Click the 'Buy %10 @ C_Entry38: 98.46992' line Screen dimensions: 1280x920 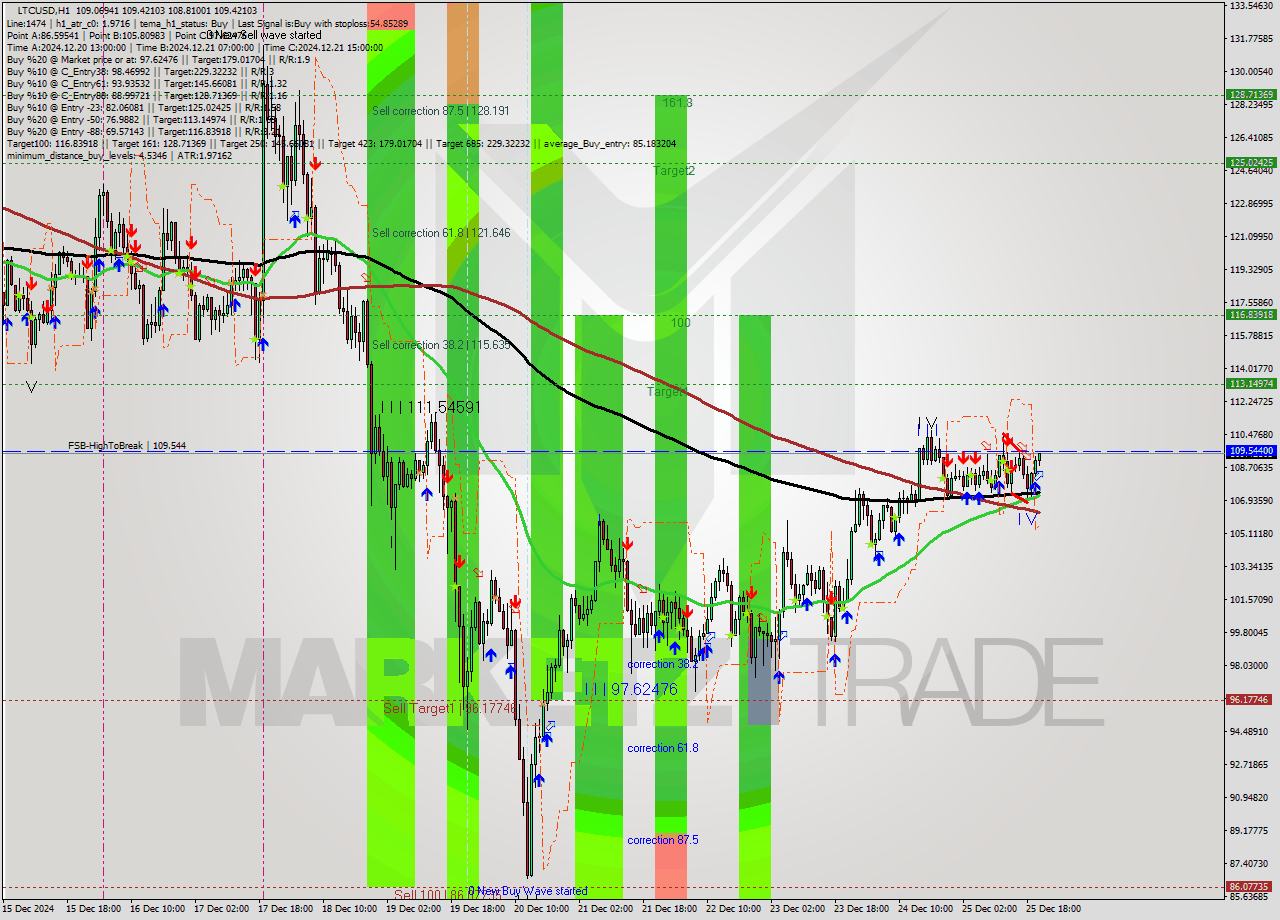(140, 72)
